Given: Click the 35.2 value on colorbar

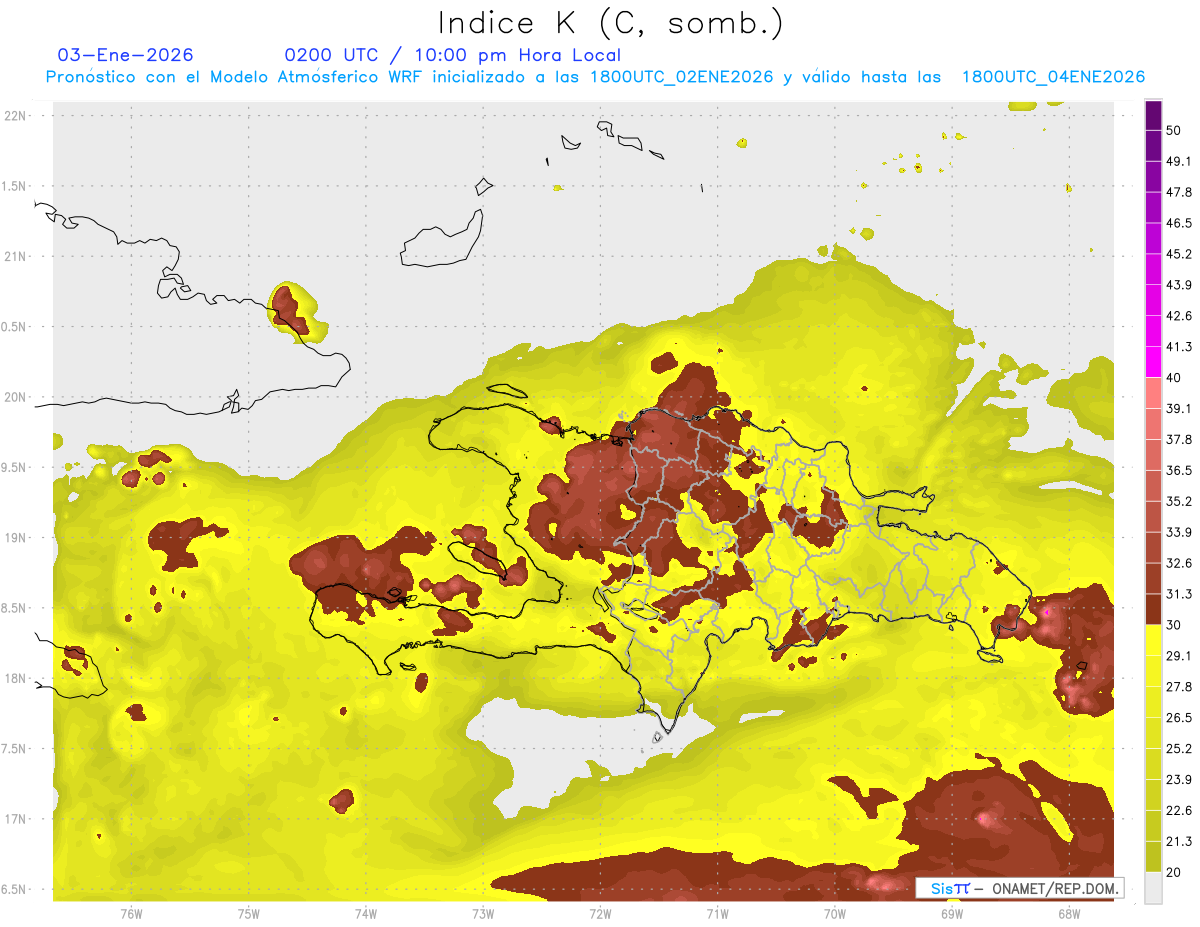Looking at the screenshot, I should click(x=1179, y=501).
